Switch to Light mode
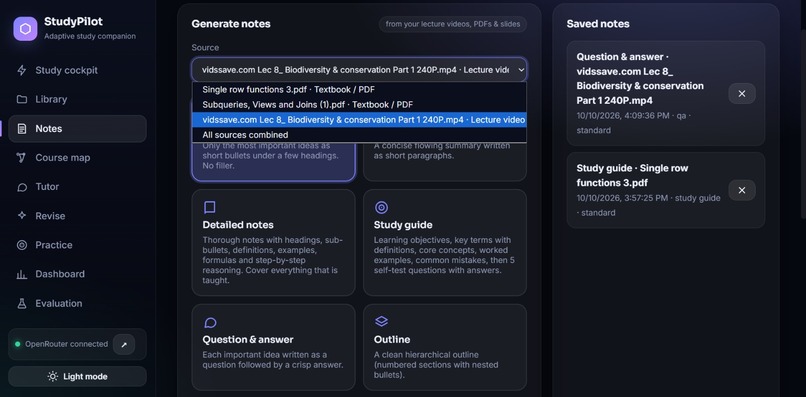Image resolution: width=806 pixels, height=397 pixels. [77, 376]
